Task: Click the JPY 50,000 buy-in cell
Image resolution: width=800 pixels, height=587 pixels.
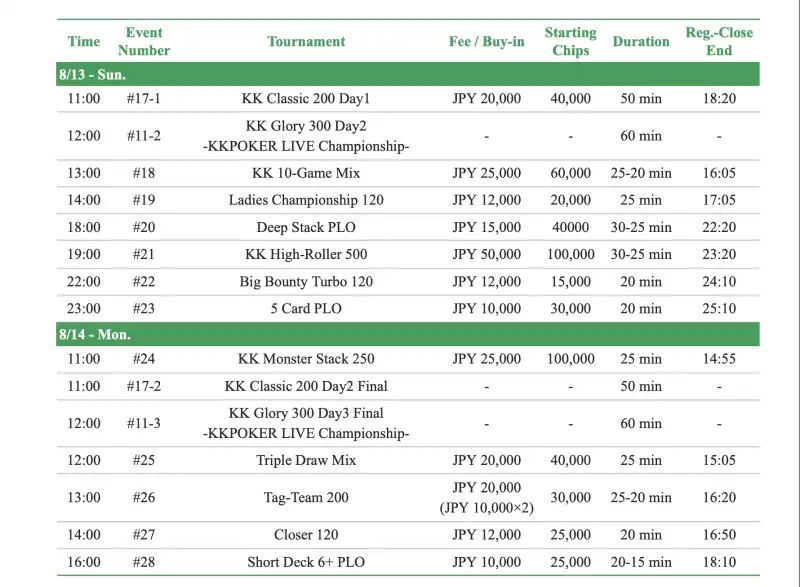Action: click(486, 254)
